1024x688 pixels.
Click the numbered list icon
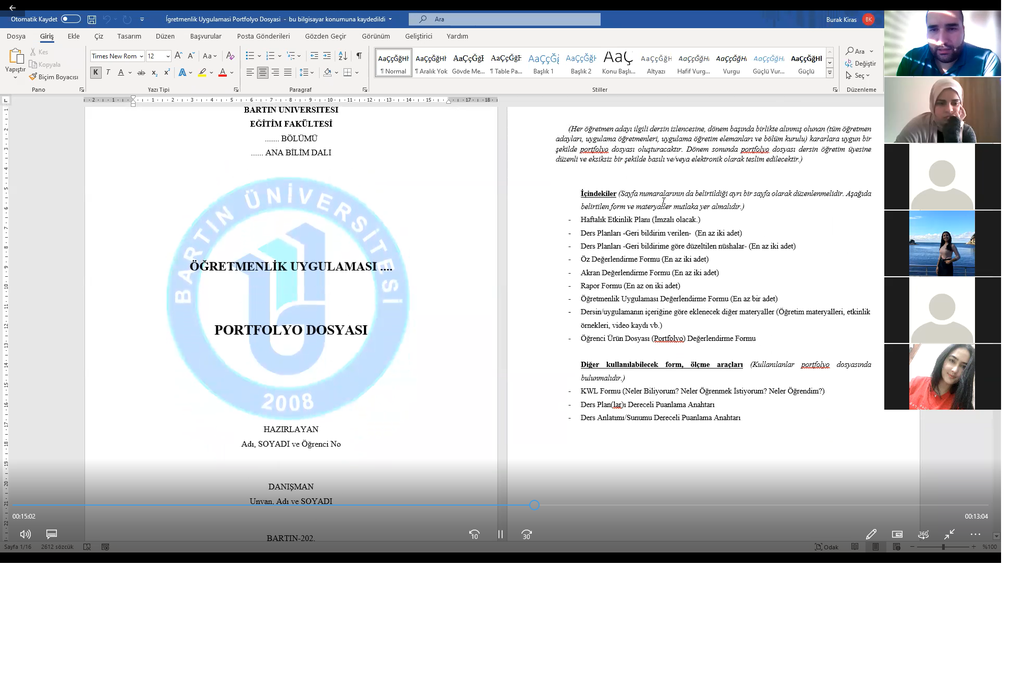click(x=270, y=56)
